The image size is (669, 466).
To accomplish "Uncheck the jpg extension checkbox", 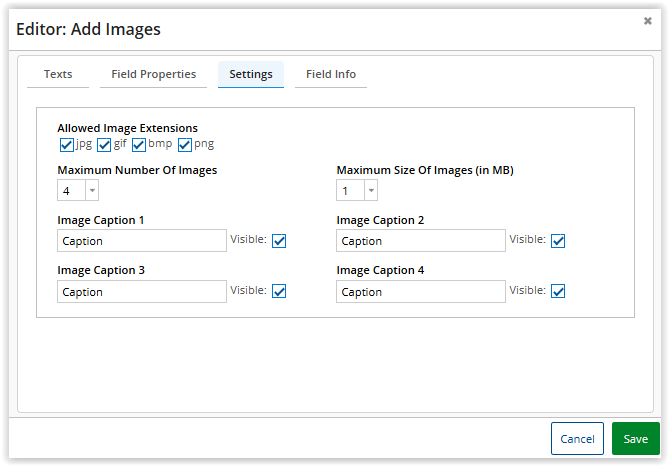I will 67,145.
